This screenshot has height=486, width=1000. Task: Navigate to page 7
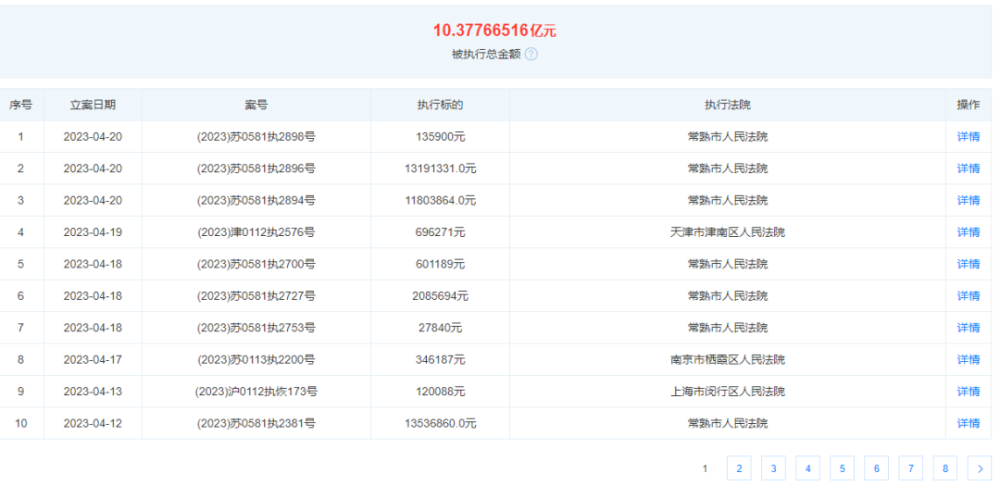[911, 469]
